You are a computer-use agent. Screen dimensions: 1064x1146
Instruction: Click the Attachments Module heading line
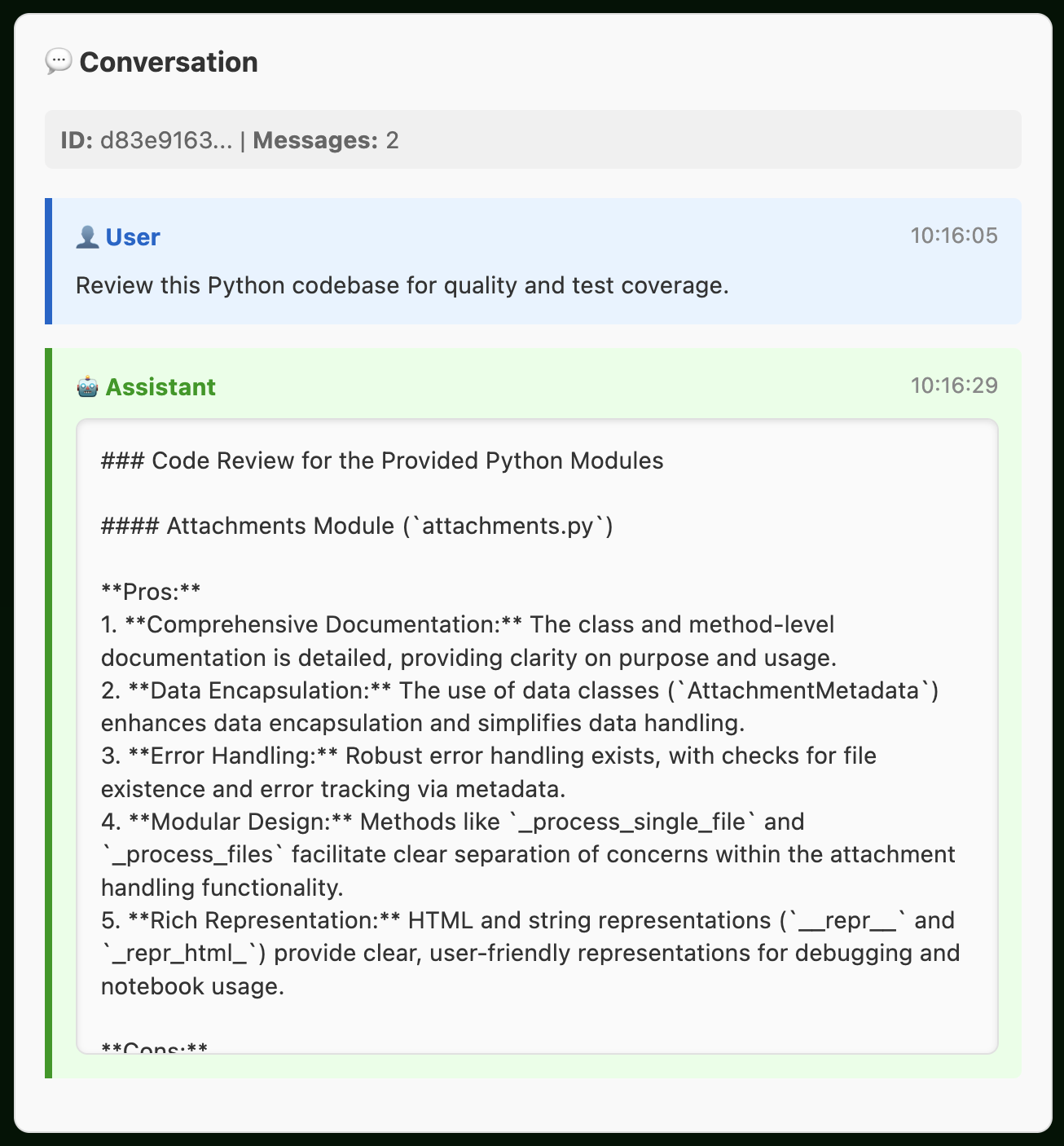pos(357,526)
